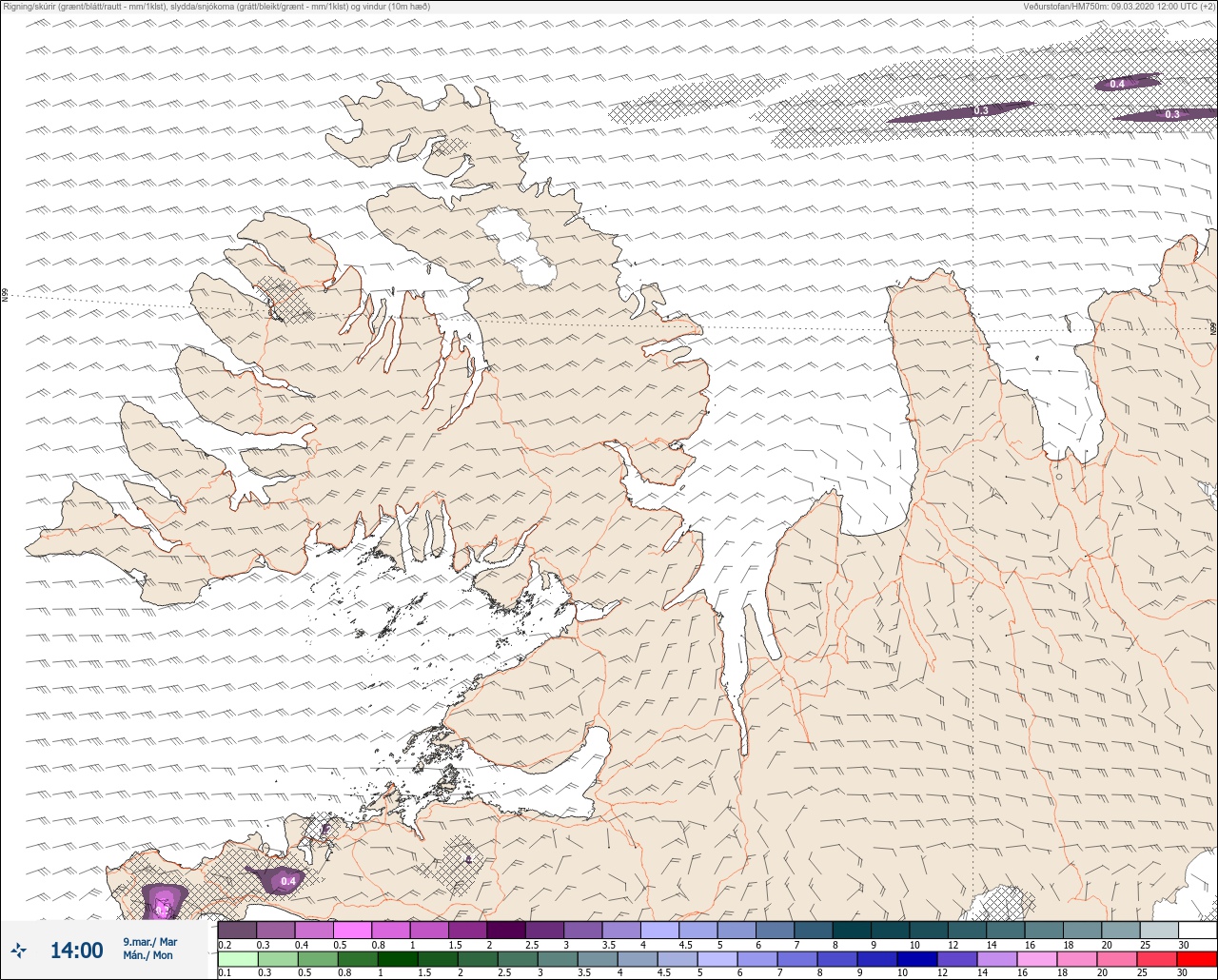Screen dimensions: 1218x980
Task: Click the 0.4 precipitation label in the southwest
Action: (288, 881)
